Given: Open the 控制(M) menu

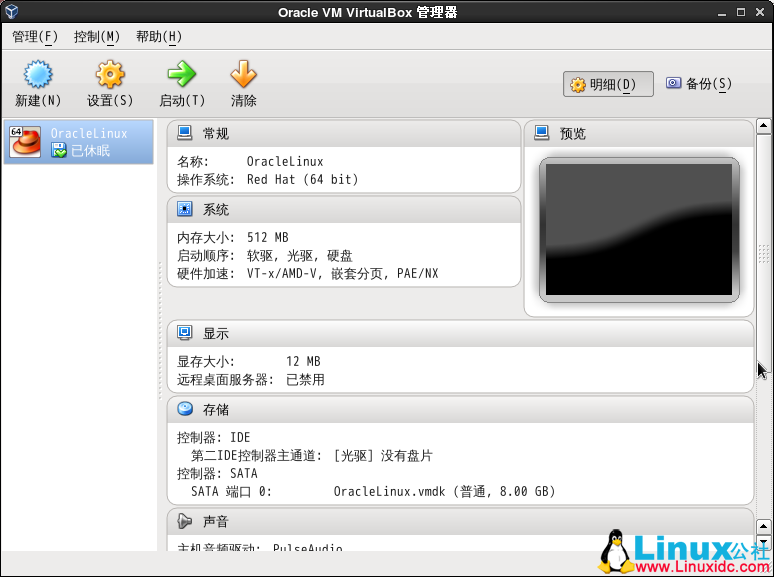Looking at the screenshot, I should pos(97,37).
